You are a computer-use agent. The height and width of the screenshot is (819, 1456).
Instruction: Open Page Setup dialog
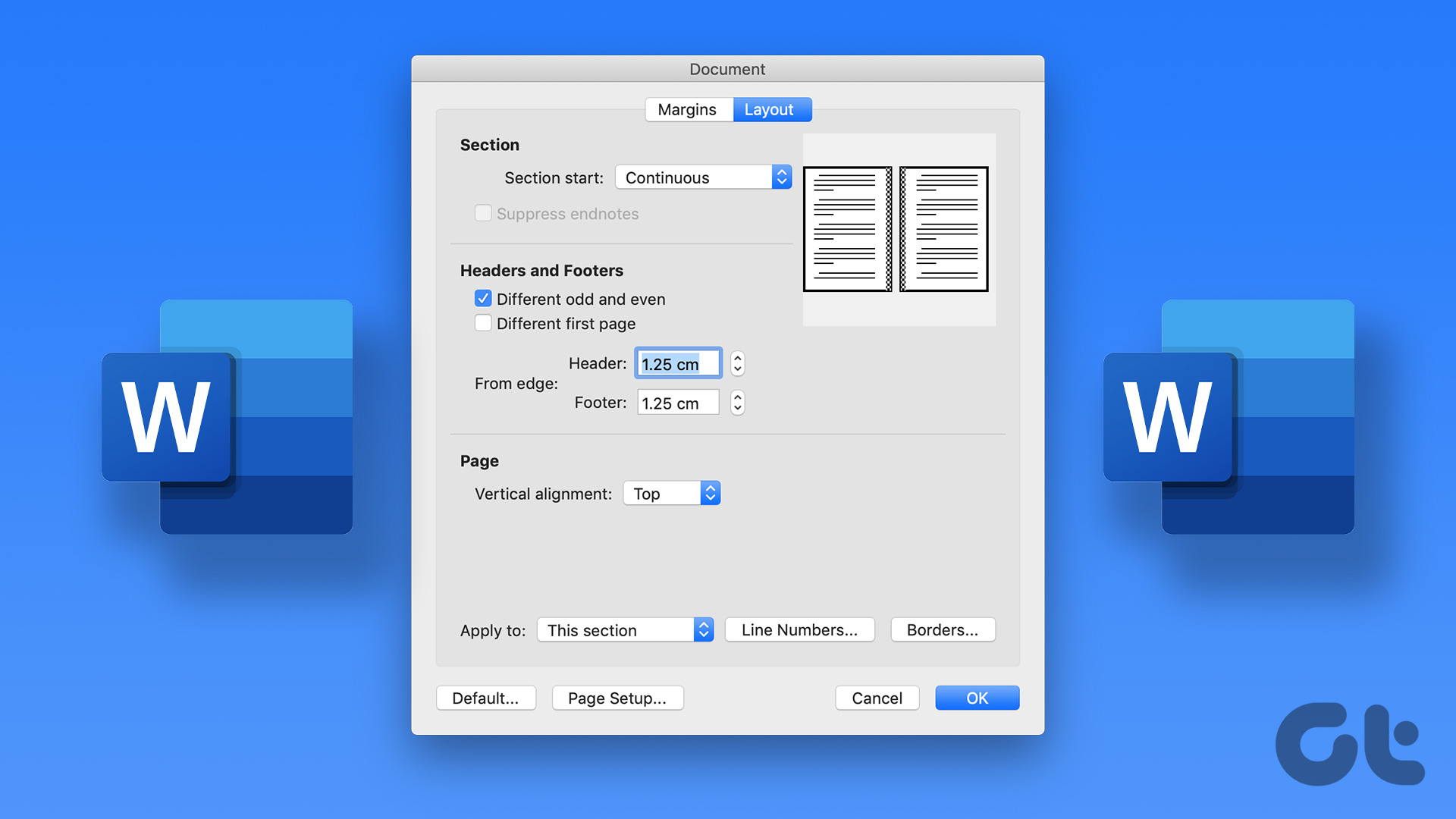(617, 698)
